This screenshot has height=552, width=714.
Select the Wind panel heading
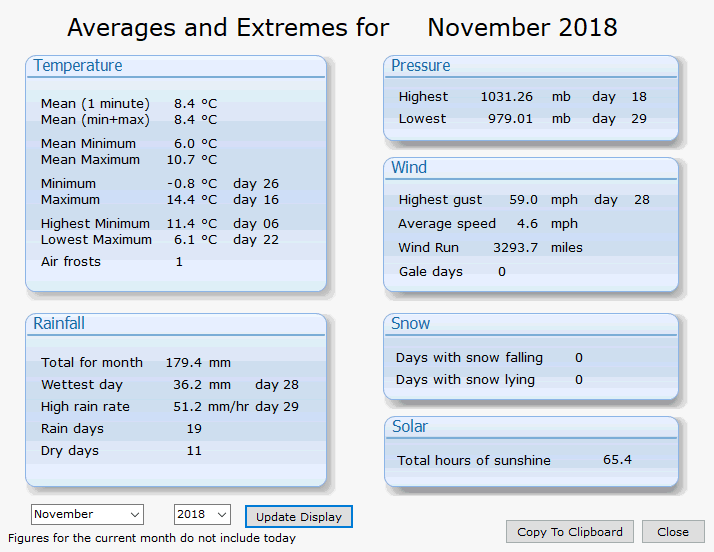pyautogui.click(x=409, y=168)
